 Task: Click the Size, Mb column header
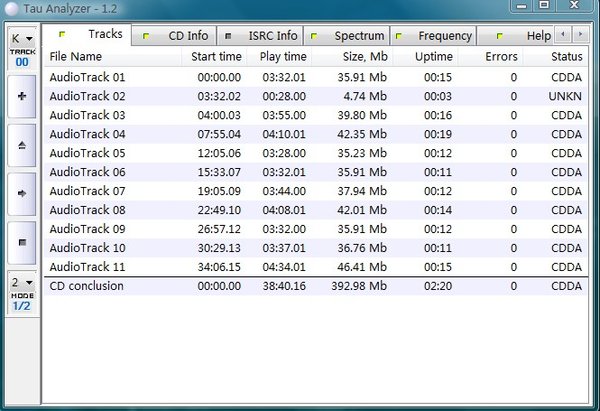click(352, 57)
